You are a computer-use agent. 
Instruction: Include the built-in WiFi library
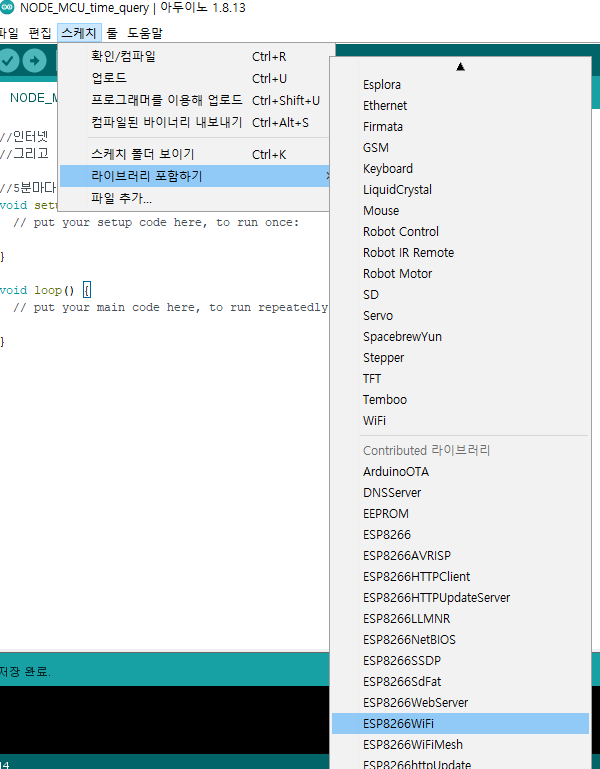tap(460, 421)
